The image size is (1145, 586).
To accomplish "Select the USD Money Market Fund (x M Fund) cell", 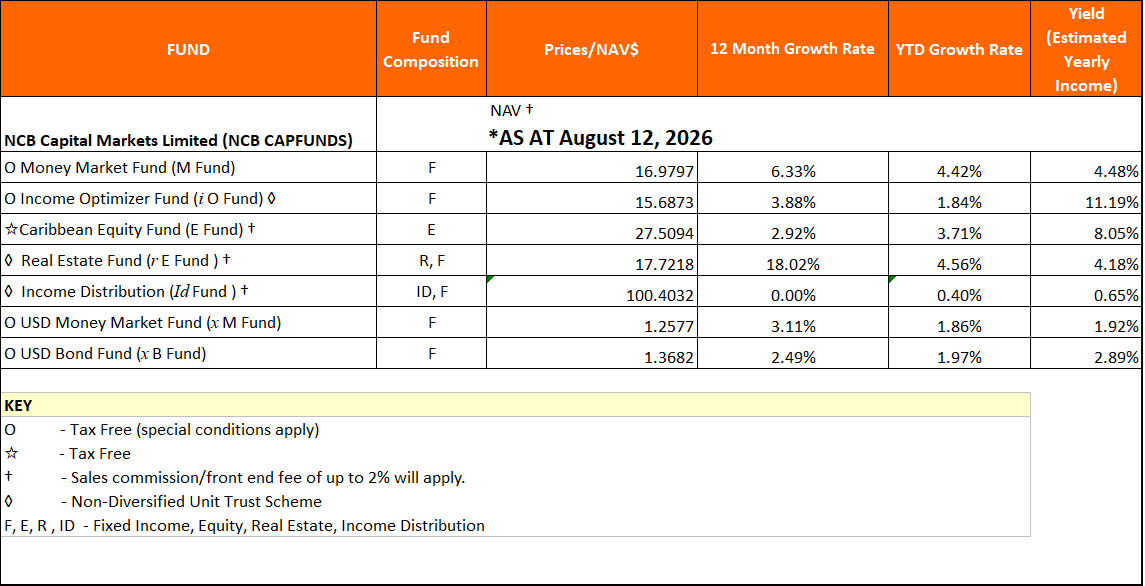I will point(189,322).
